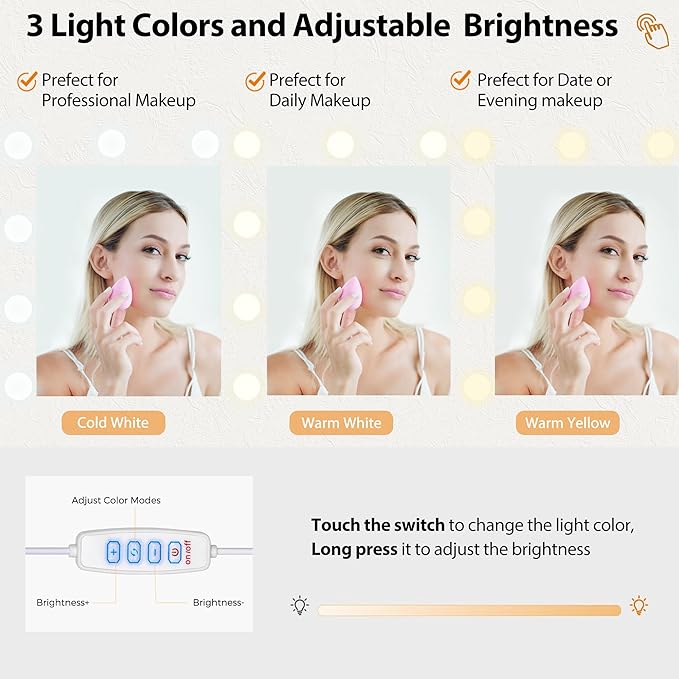
Task: Click the Brightness minus button on the controller
Action: tap(155, 552)
